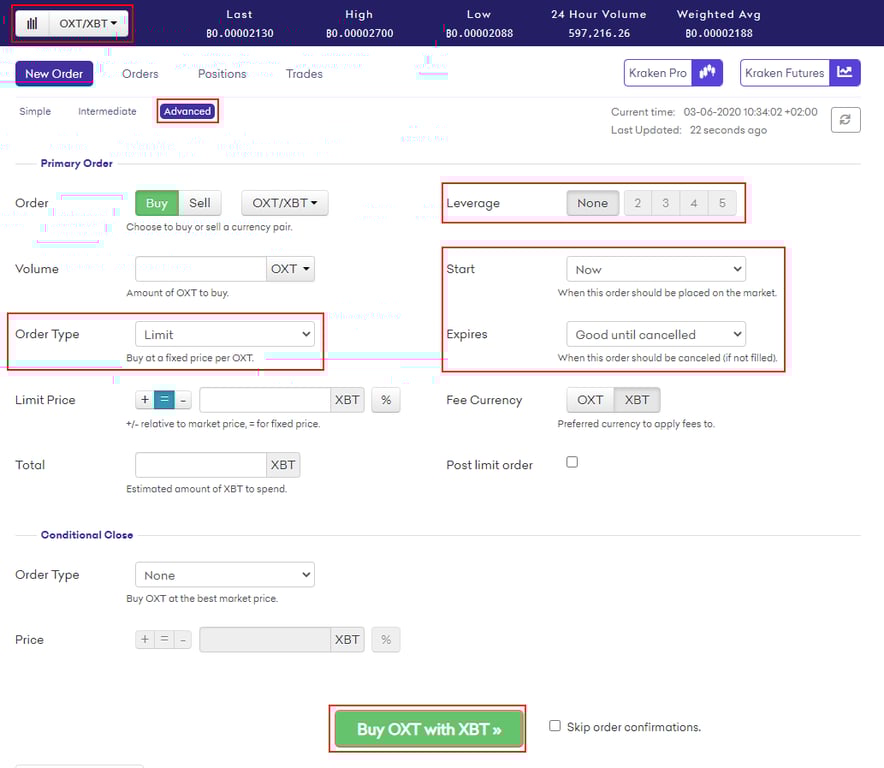The width and height of the screenshot is (884, 768).
Task: Choose OXT as Fee Currency
Action: [x=590, y=400]
